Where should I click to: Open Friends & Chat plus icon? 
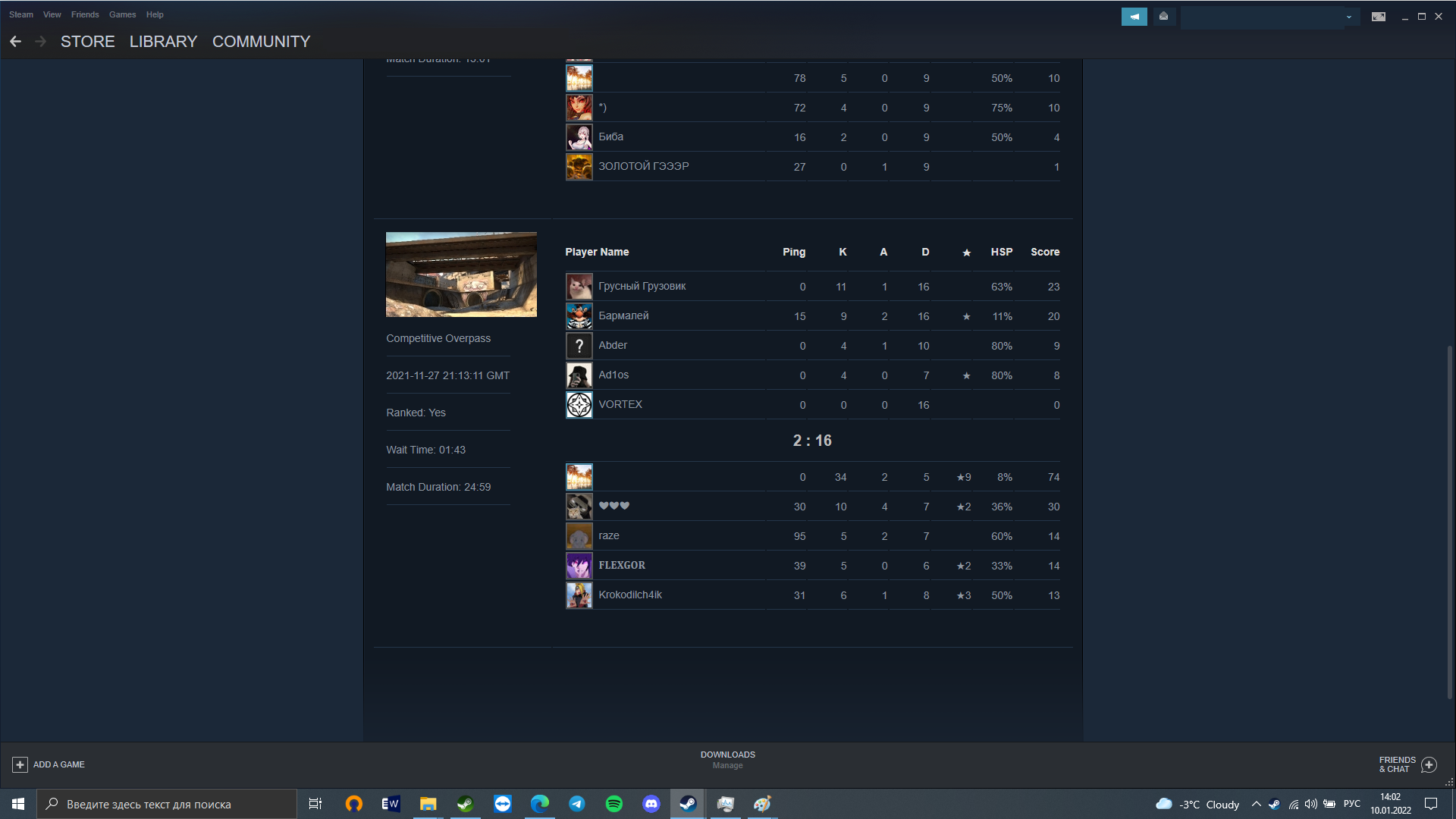tap(1429, 764)
